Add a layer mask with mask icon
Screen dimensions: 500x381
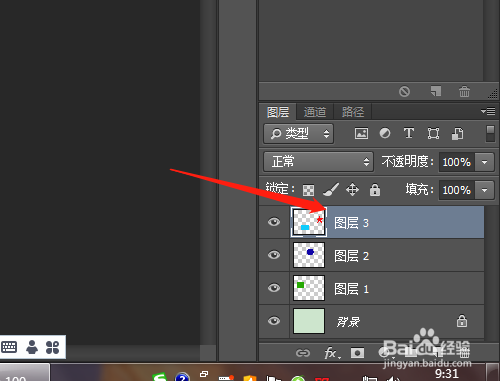(357, 353)
